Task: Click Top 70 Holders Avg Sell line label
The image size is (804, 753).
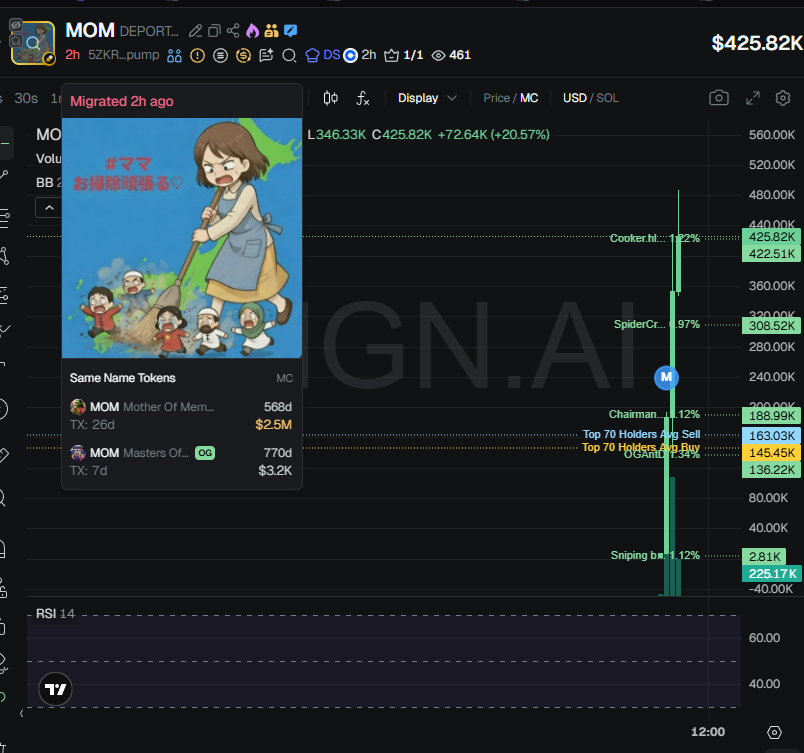Action: 641,434
